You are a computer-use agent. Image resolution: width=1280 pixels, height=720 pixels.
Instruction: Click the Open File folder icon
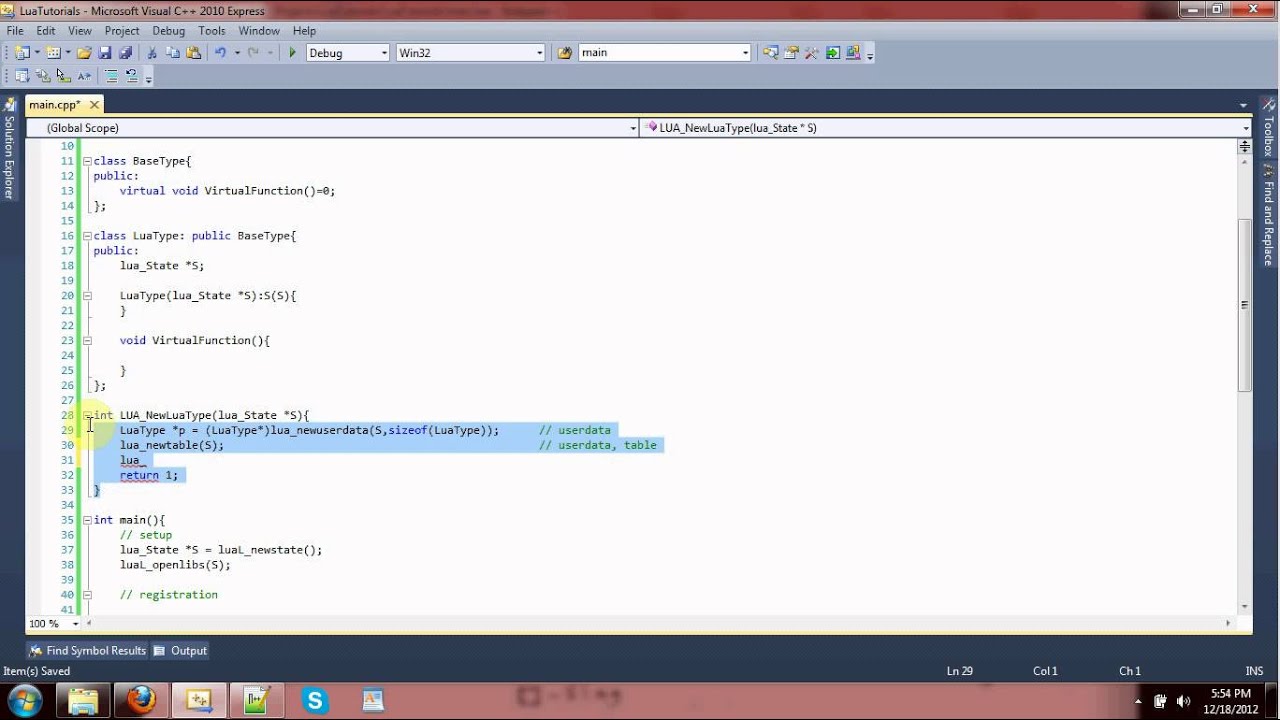click(x=85, y=53)
